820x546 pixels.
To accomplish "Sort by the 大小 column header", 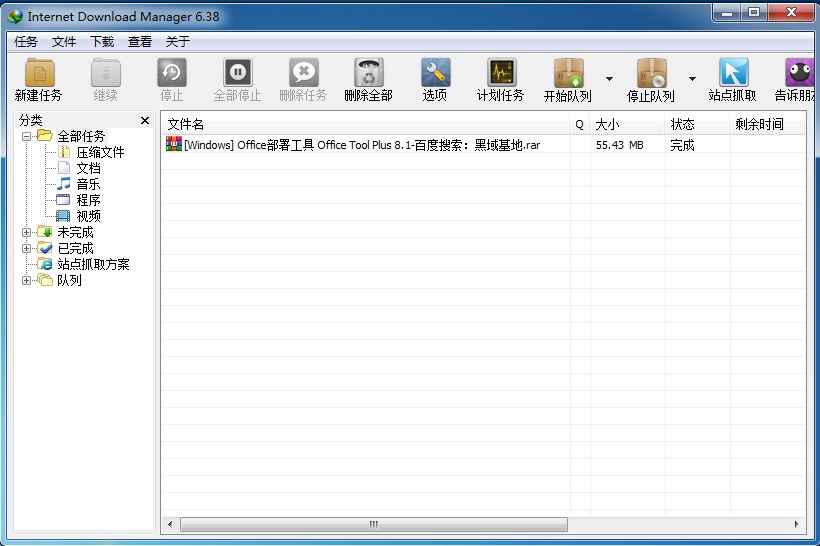I will pyautogui.click(x=628, y=124).
